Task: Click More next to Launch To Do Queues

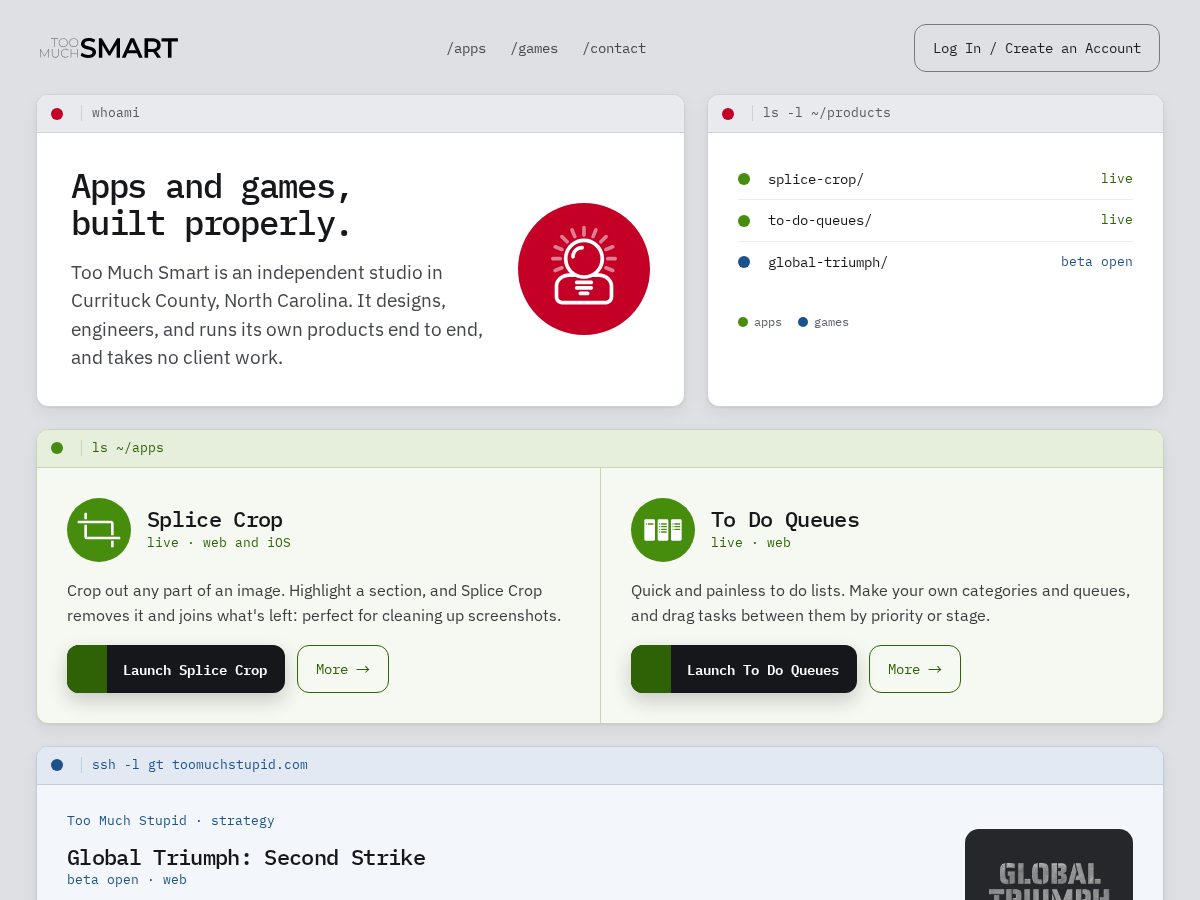Action: coord(915,669)
